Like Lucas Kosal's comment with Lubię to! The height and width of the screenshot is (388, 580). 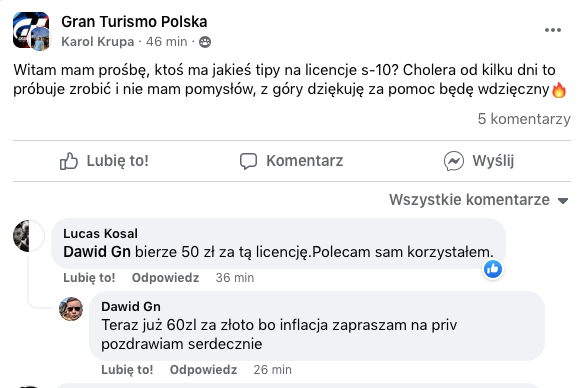(89, 278)
